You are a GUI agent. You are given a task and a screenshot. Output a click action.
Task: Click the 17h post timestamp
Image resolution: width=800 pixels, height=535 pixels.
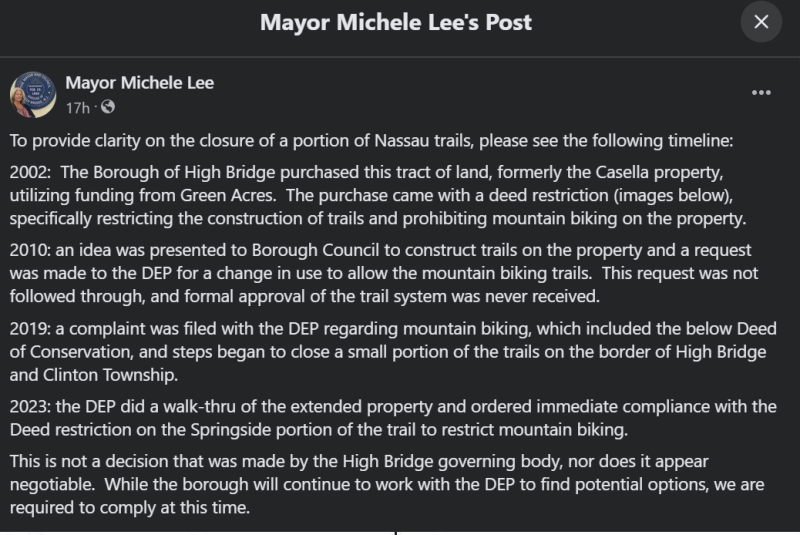point(77,107)
